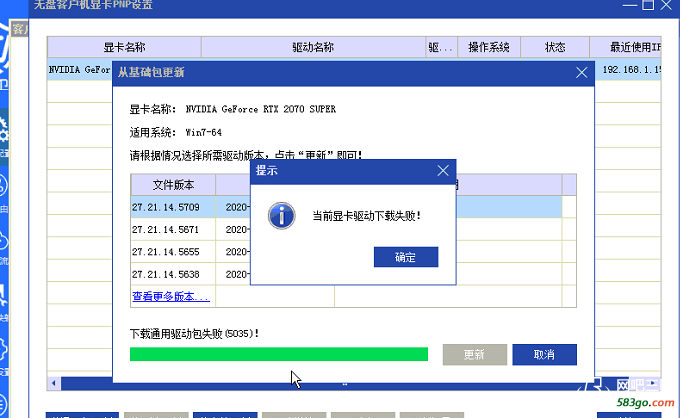The width and height of the screenshot is (680, 418).
Task: Click the 最近使用IP column header
Action: (x=625, y=47)
